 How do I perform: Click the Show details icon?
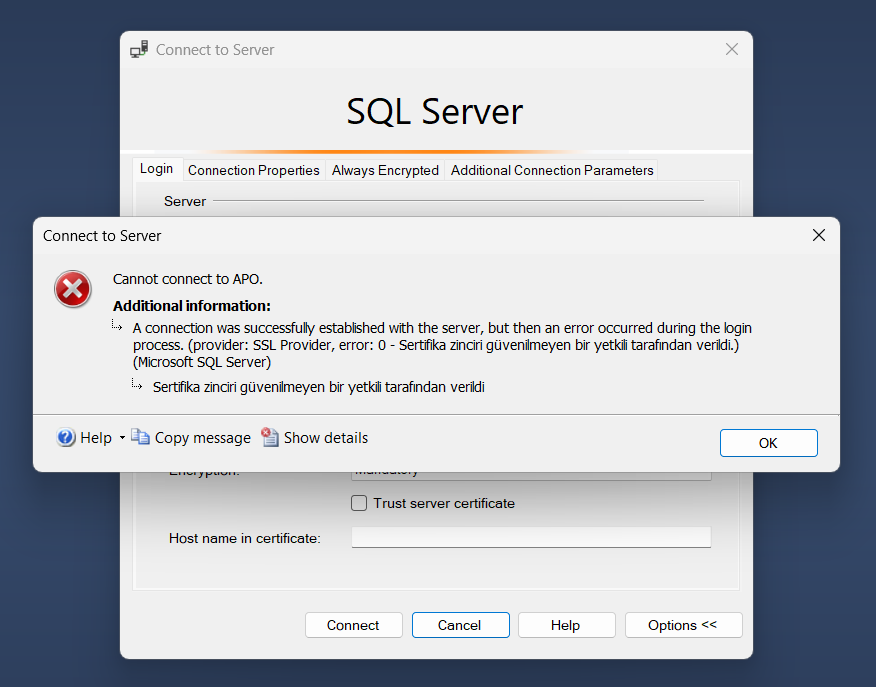pos(269,437)
